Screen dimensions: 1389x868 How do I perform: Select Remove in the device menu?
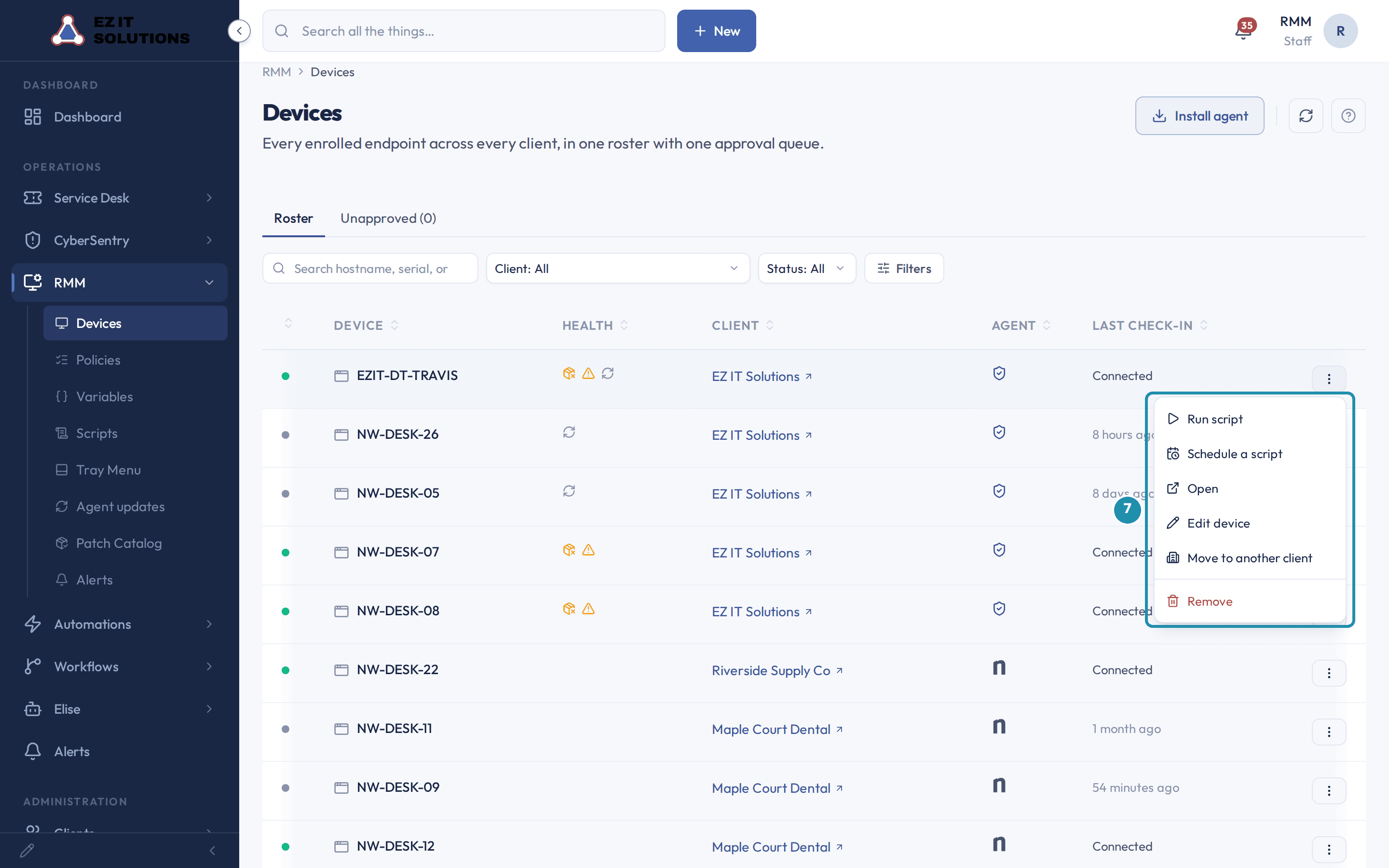(x=1250, y=601)
